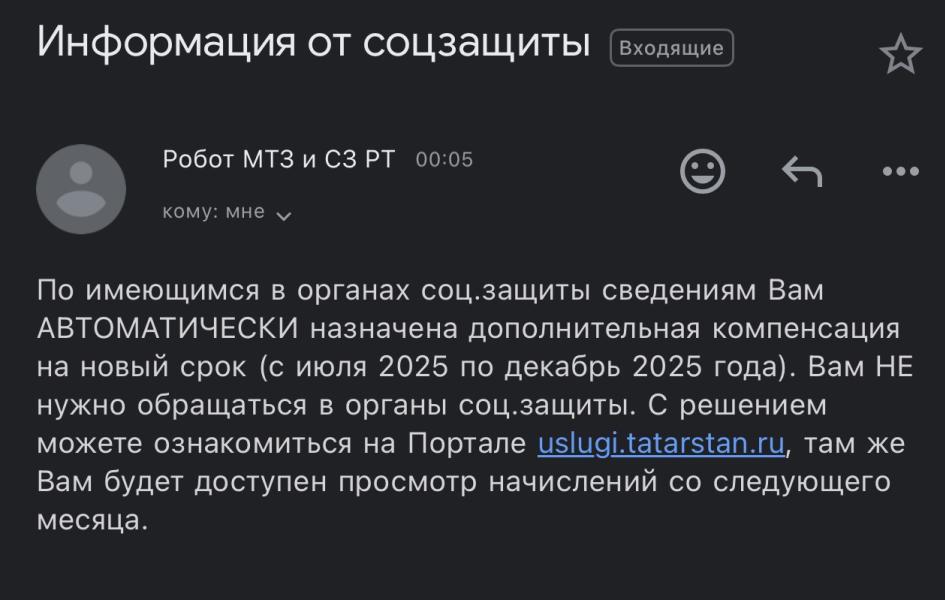
Task: Tap the 00:05 message timestamp
Action: 444,160
